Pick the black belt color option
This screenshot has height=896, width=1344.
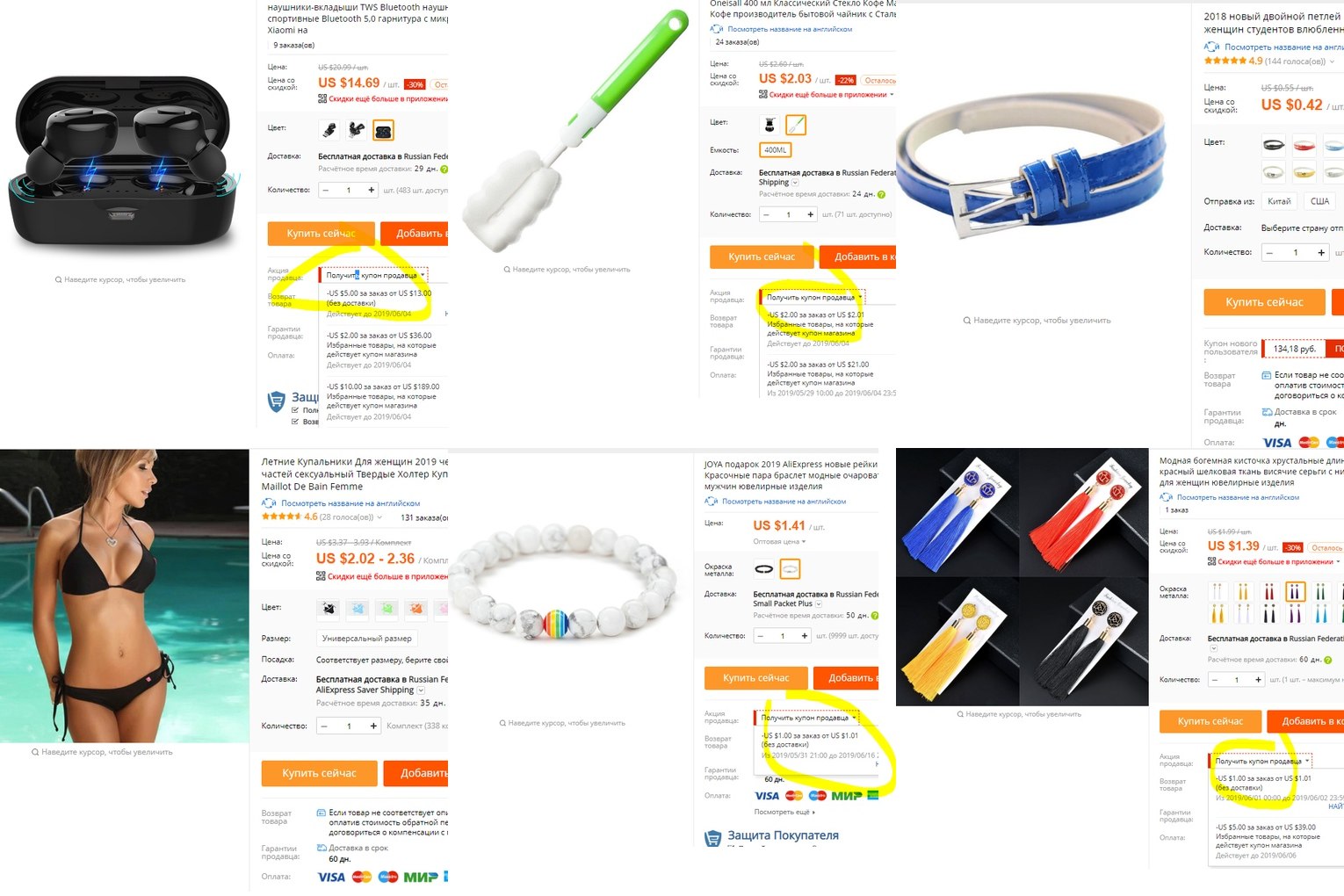[x=1273, y=145]
